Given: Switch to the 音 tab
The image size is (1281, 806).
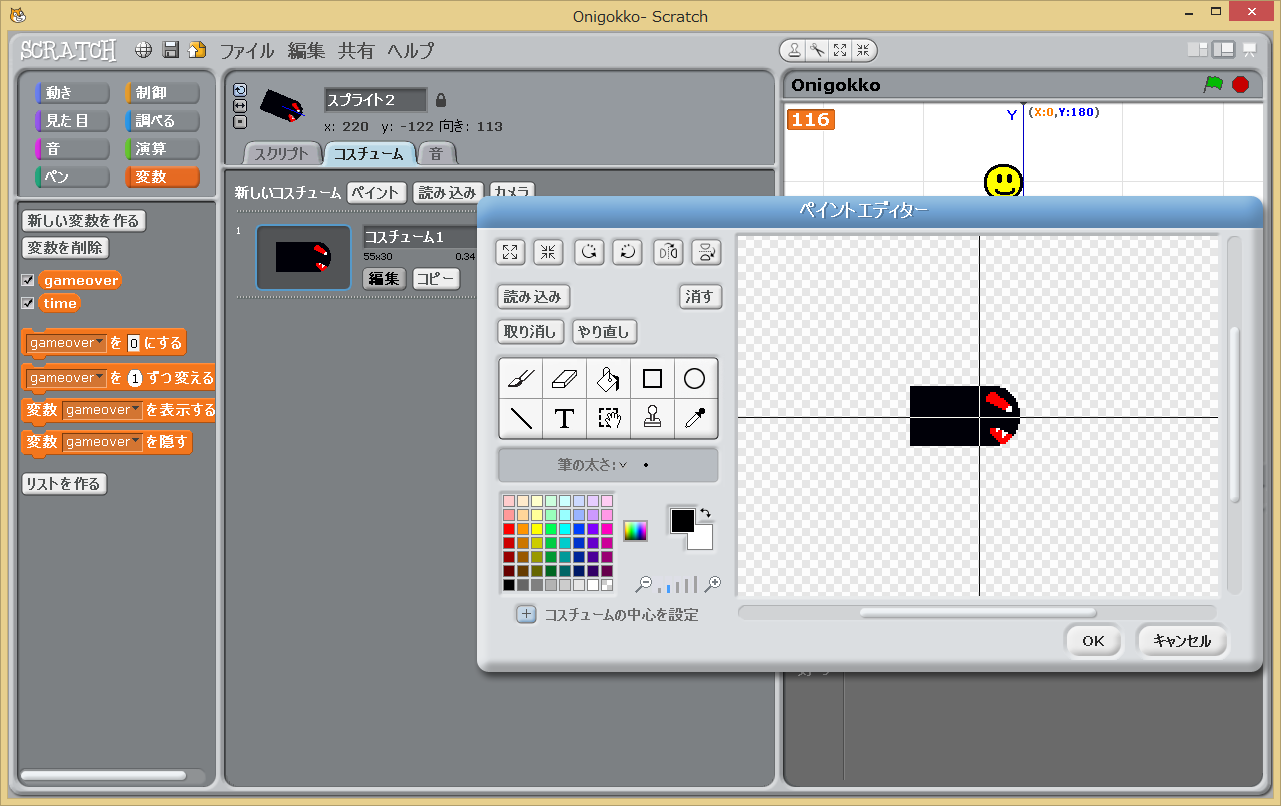Looking at the screenshot, I should click(436, 154).
